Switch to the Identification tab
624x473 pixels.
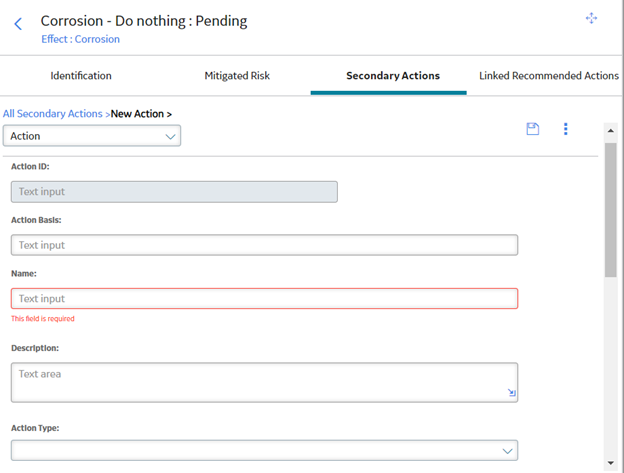(x=81, y=76)
